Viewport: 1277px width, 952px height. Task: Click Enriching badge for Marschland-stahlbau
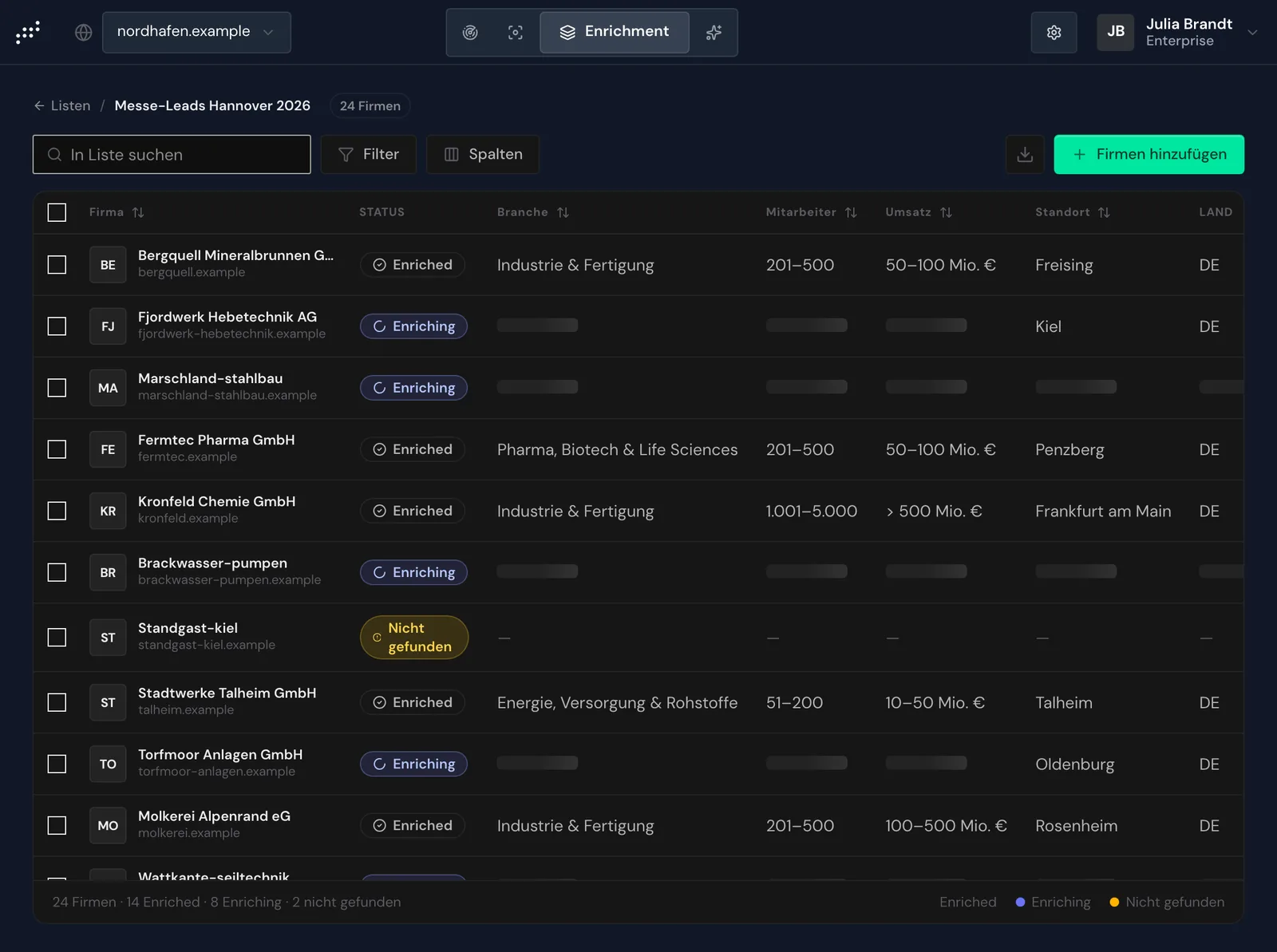(x=413, y=388)
